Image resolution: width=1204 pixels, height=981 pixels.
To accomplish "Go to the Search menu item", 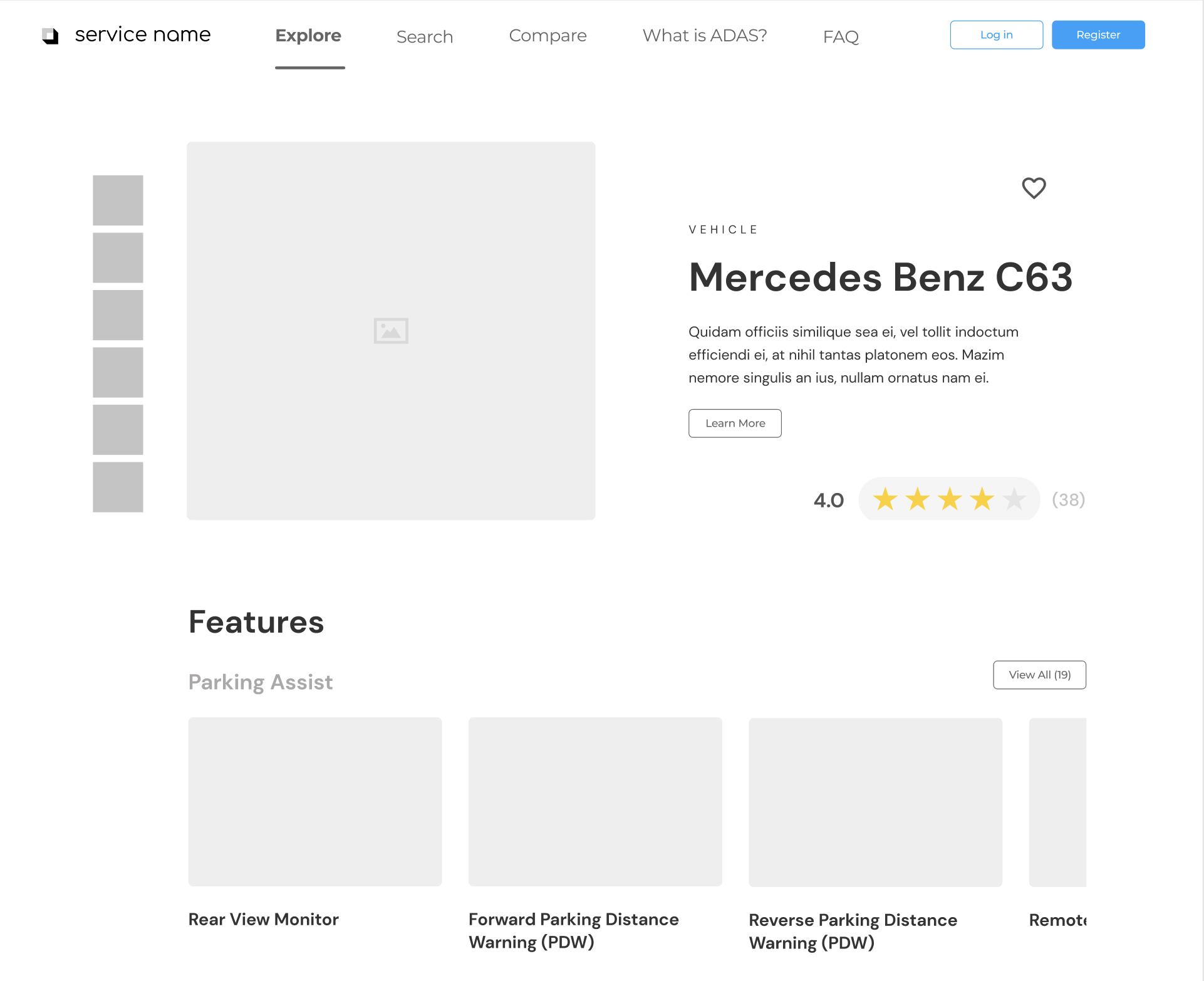I will 425,36.
